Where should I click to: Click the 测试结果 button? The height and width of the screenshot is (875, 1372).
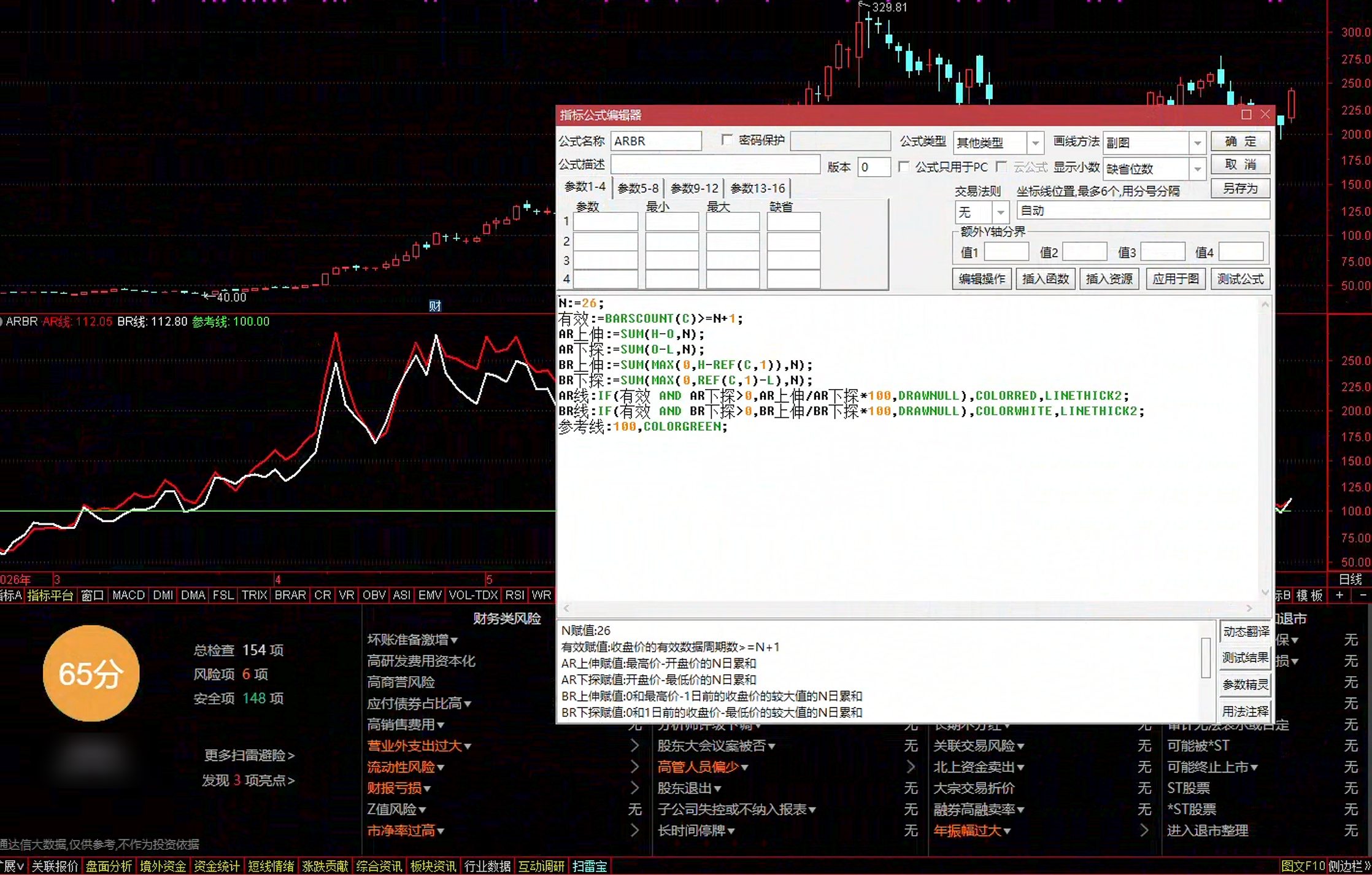tap(1245, 658)
